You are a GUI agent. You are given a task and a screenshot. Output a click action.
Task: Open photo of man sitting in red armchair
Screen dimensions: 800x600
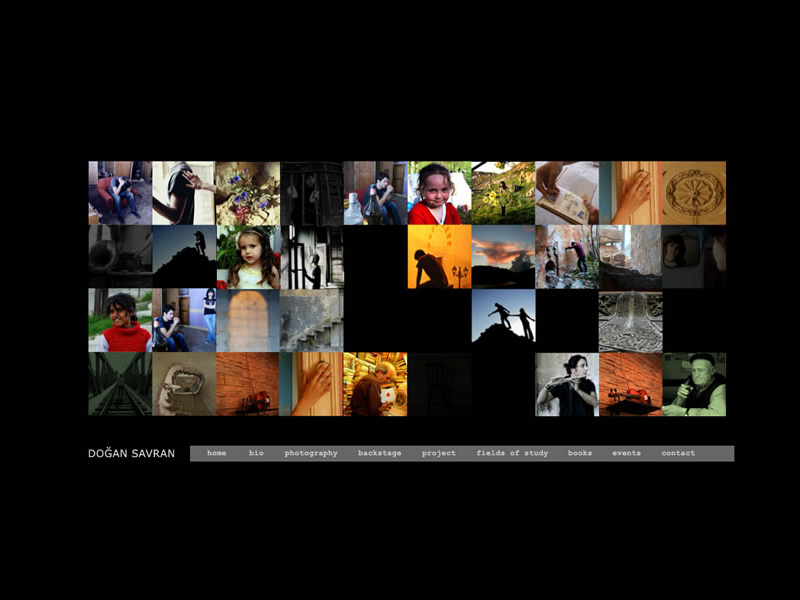click(x=120, y=193)
